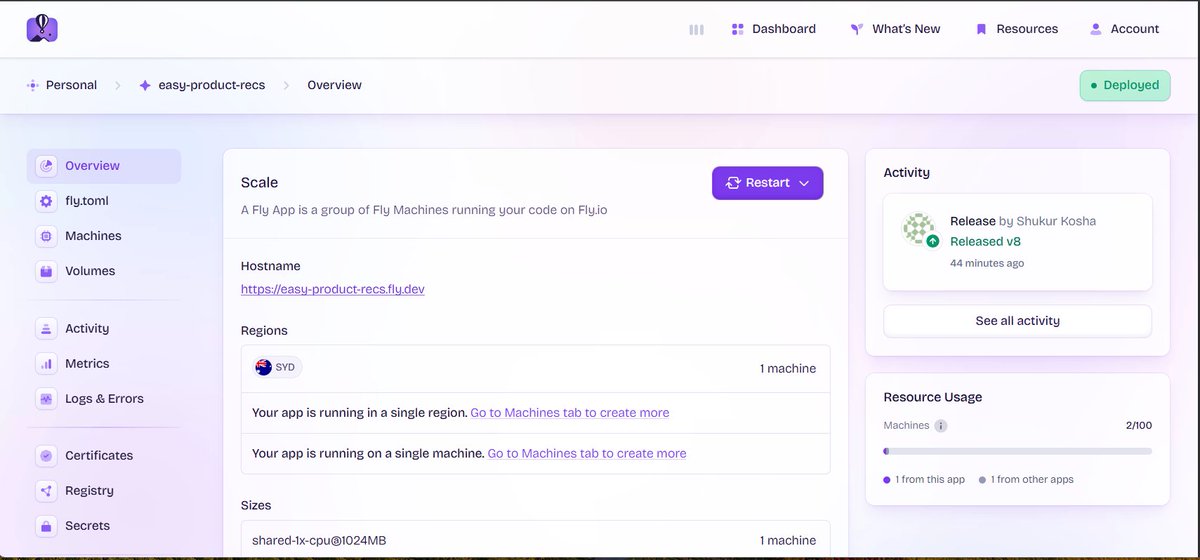Image resolution: width=1200 pixels, height=560 pixels.
Task: Click the three-bar status icon in header
Action: click(x=696, y=29)
